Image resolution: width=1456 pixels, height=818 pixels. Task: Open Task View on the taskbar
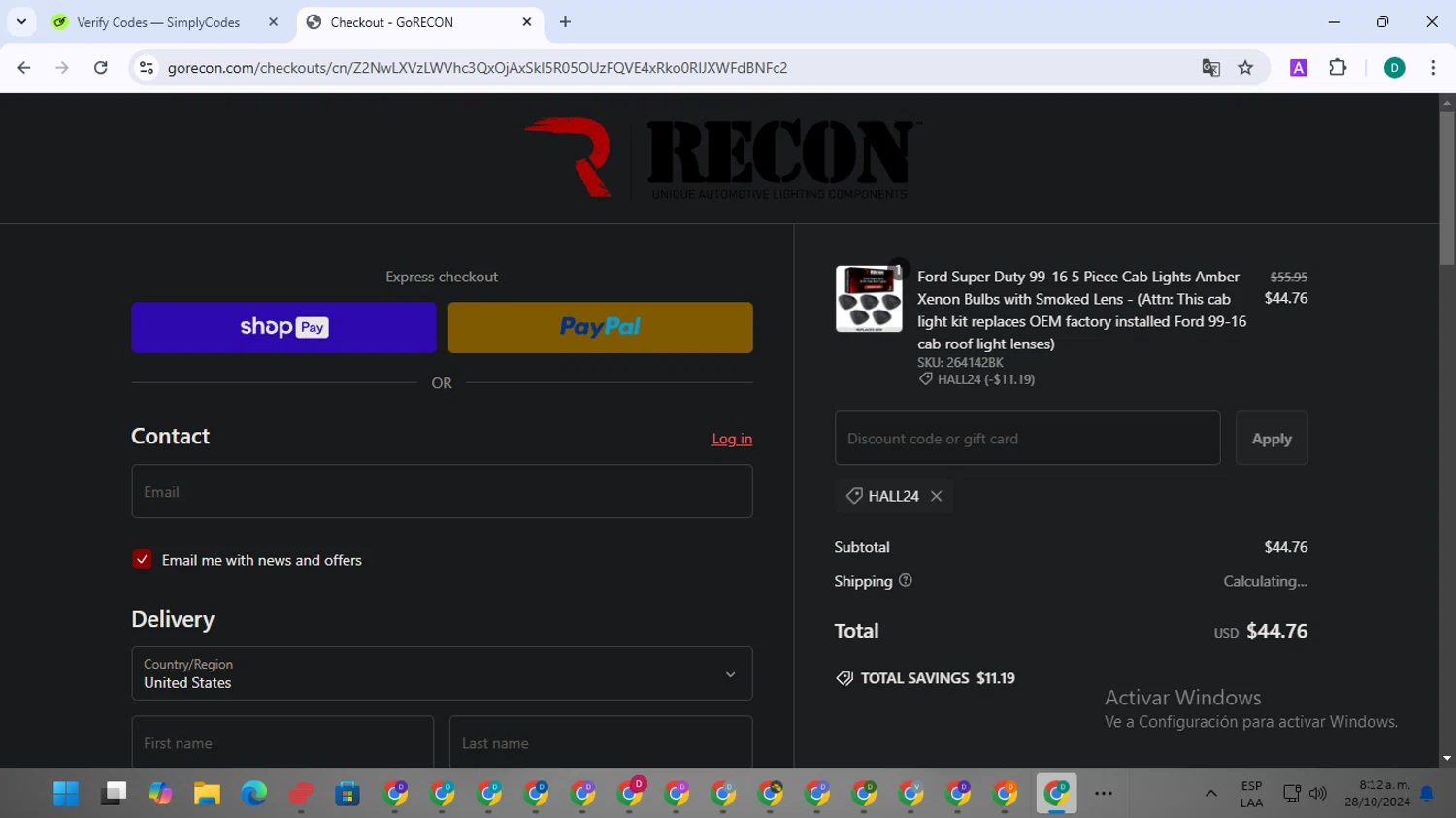pyautogui.click(x=114, y=794)
